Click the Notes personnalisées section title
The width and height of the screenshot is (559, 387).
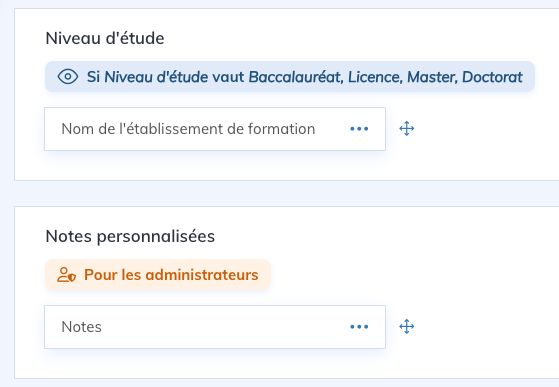pyautogui.click(x=130, y=236)
